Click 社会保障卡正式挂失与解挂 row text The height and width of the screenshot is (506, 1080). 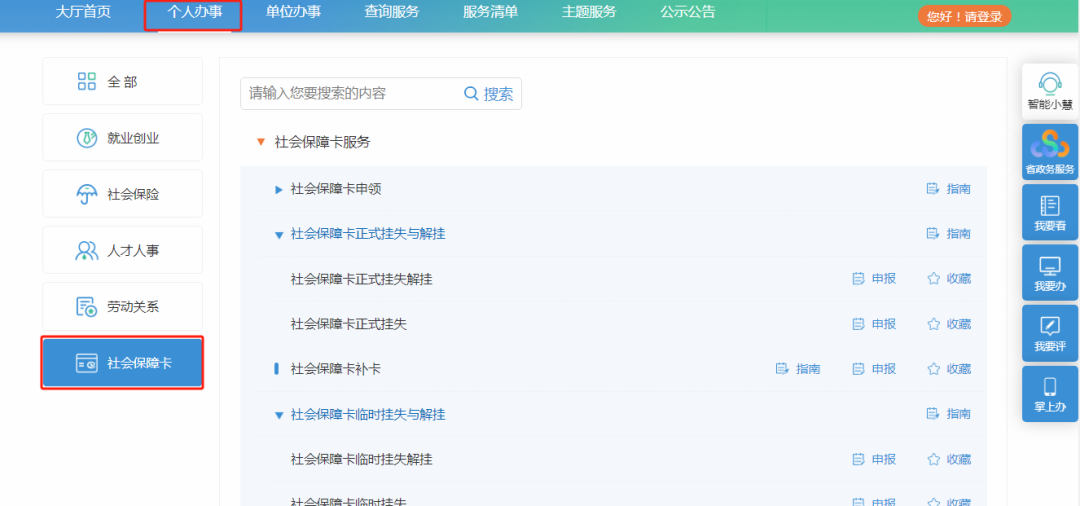tap(368, 234)
